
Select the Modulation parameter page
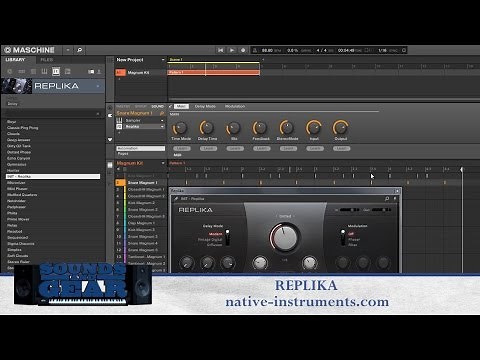[235, 106]
